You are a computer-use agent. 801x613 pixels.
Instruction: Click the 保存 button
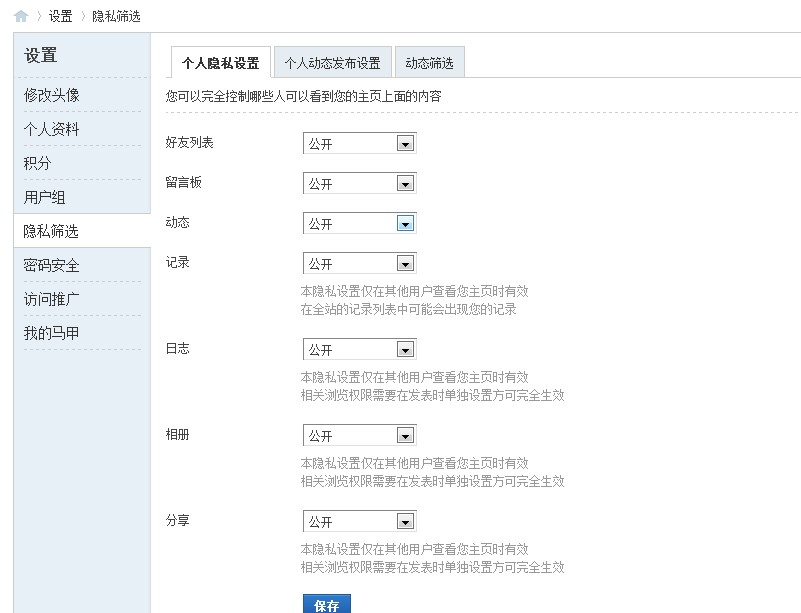326,605
